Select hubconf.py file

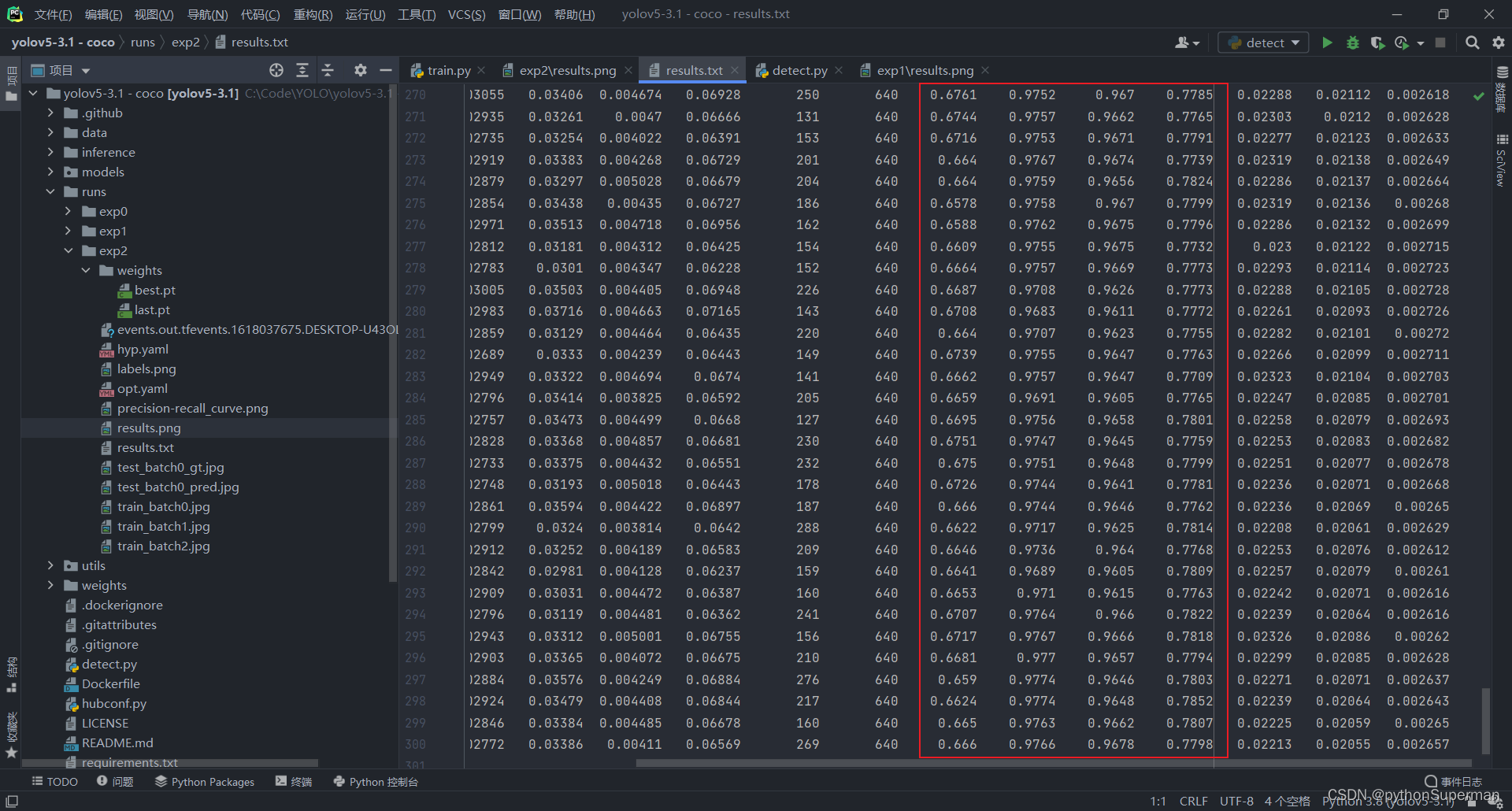click(113, 703)
